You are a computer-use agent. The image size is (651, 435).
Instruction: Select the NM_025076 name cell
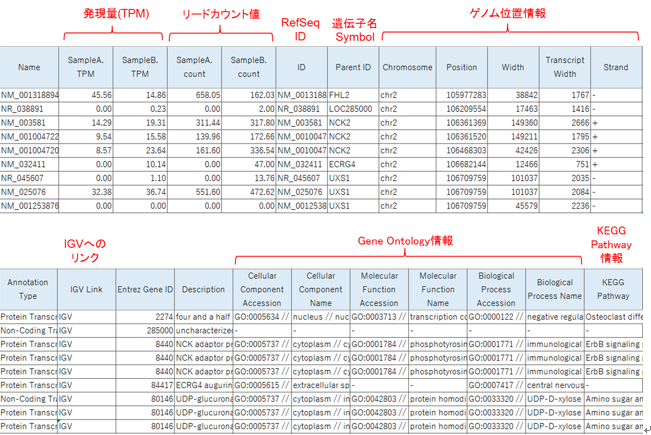pos(29,192)
